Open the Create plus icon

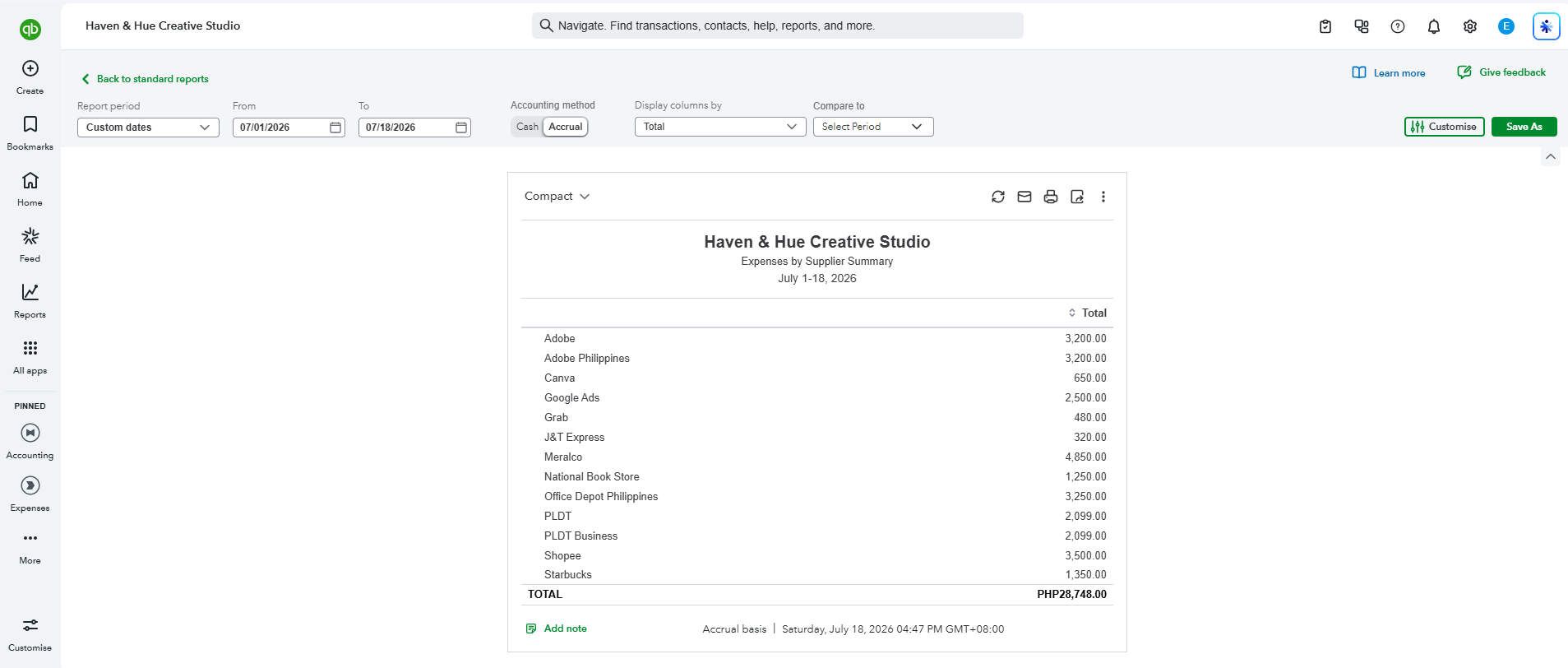pyautogui.click(x=30, y=68)
